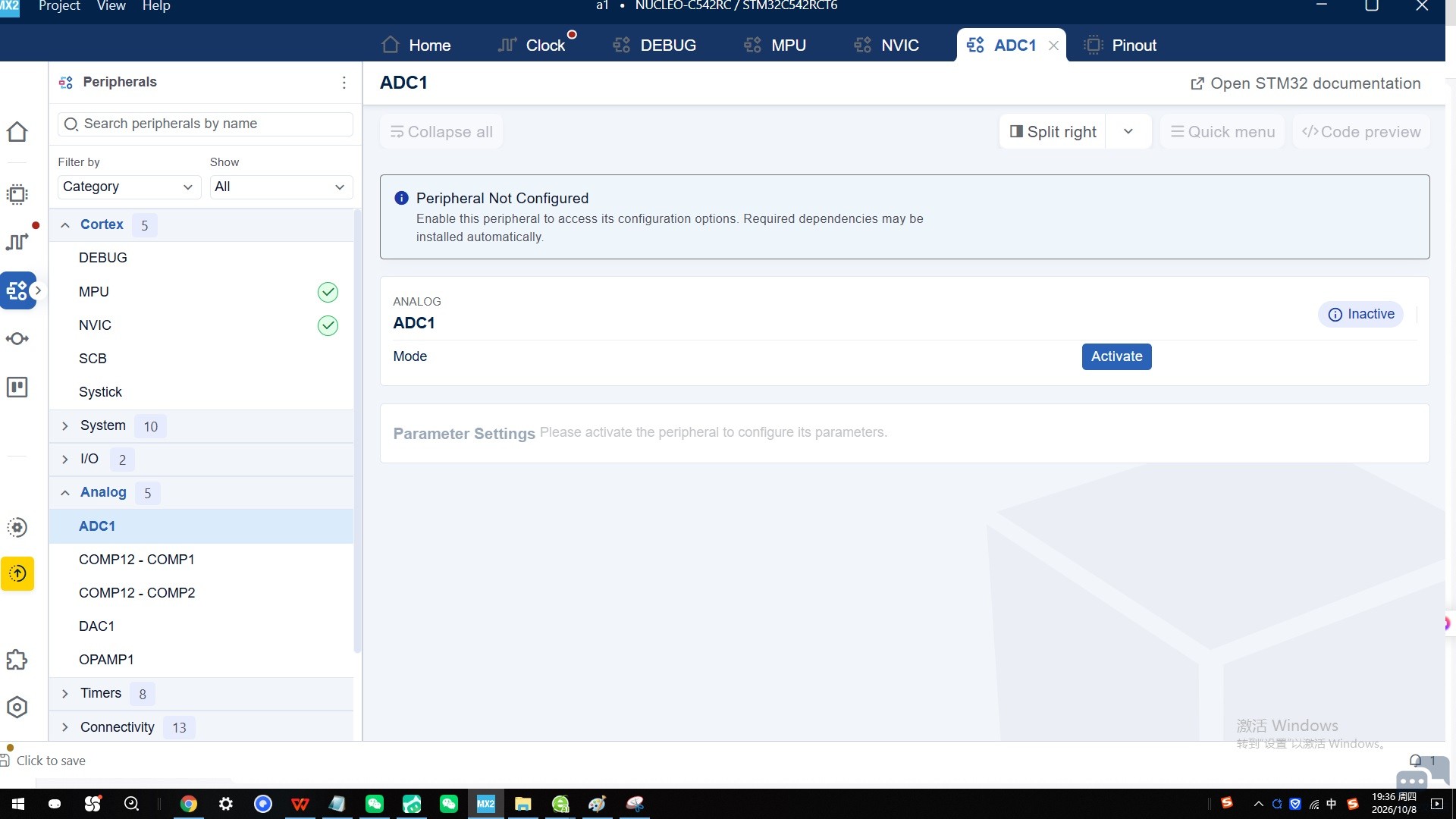
Task: Open the middleware connection icon in left sidebar
Action: [17, 338]
